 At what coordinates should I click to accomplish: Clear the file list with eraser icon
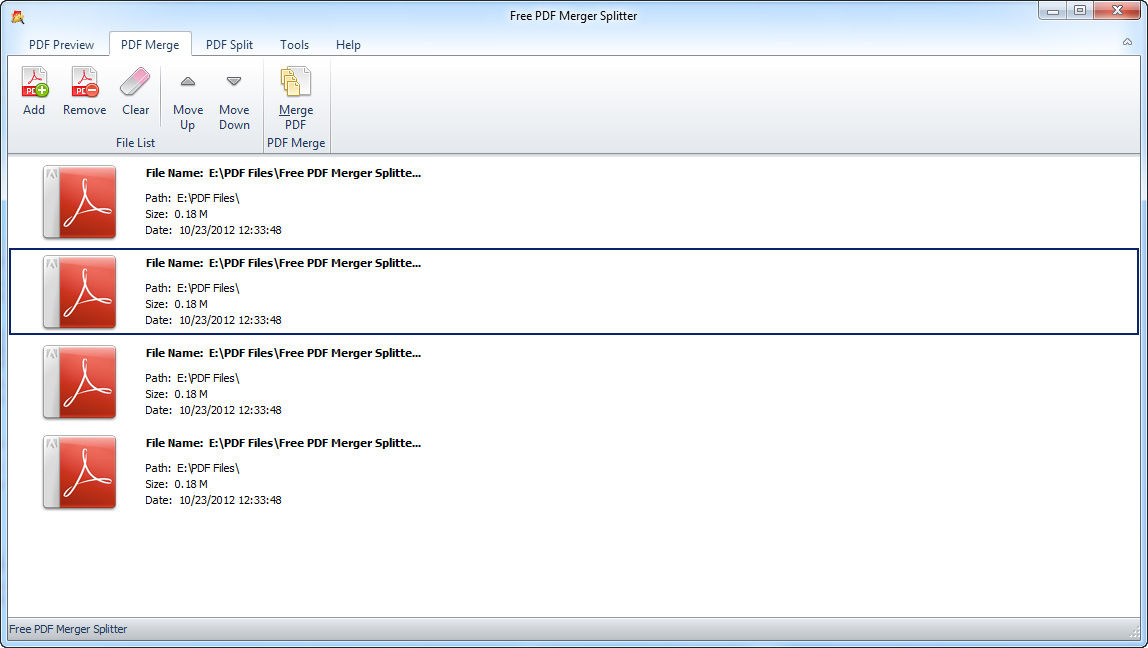coord(135,82)
